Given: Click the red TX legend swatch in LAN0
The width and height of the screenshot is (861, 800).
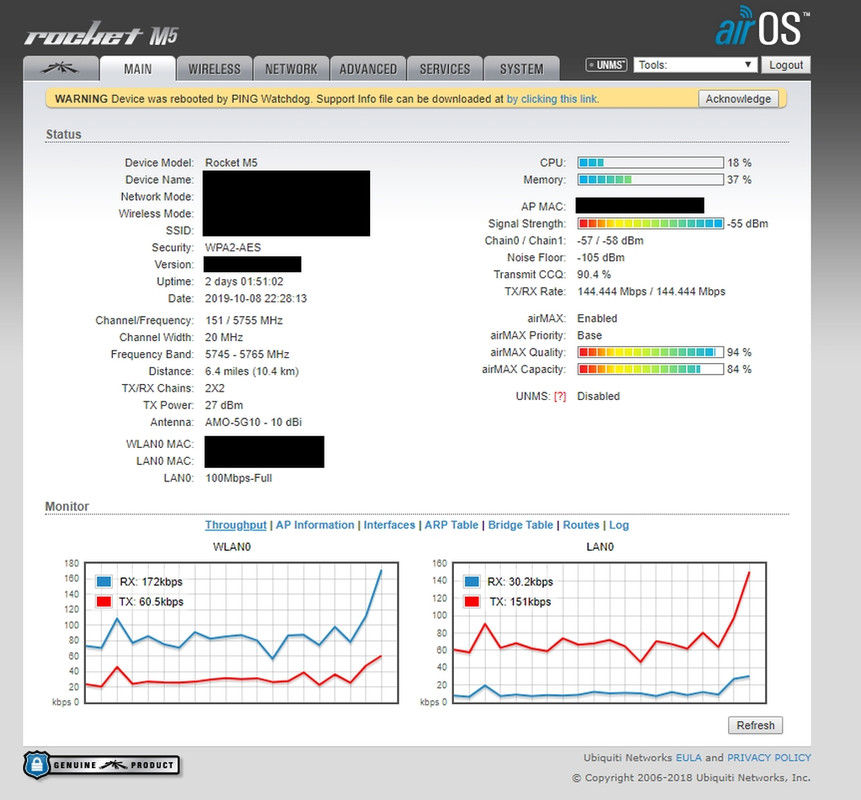Looking at the screenshot, I should (472, 601).
